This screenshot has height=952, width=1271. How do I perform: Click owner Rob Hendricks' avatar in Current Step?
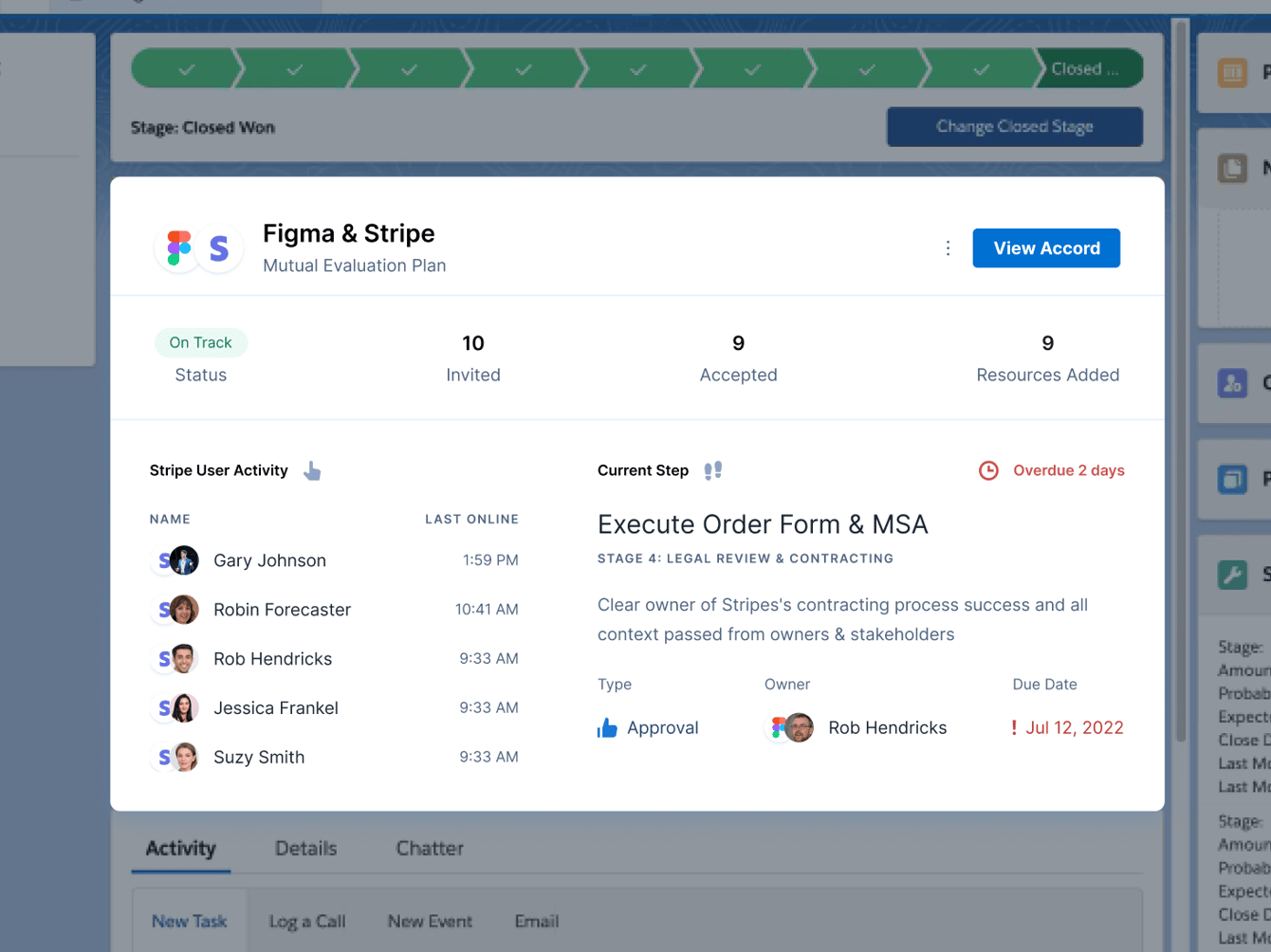coord(799,727)
